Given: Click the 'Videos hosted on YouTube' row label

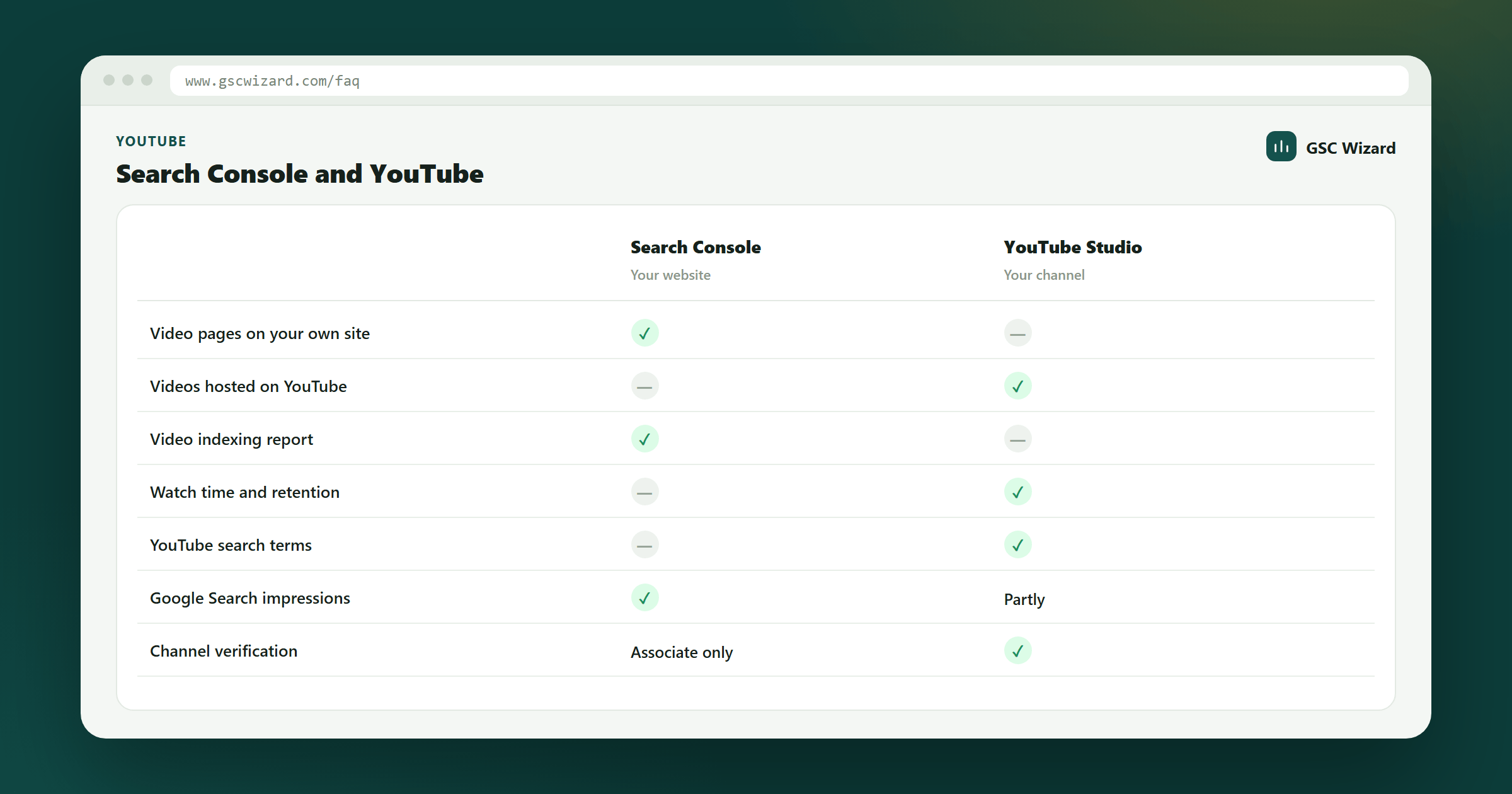Looking at the screenshot, I should [248, 386].
